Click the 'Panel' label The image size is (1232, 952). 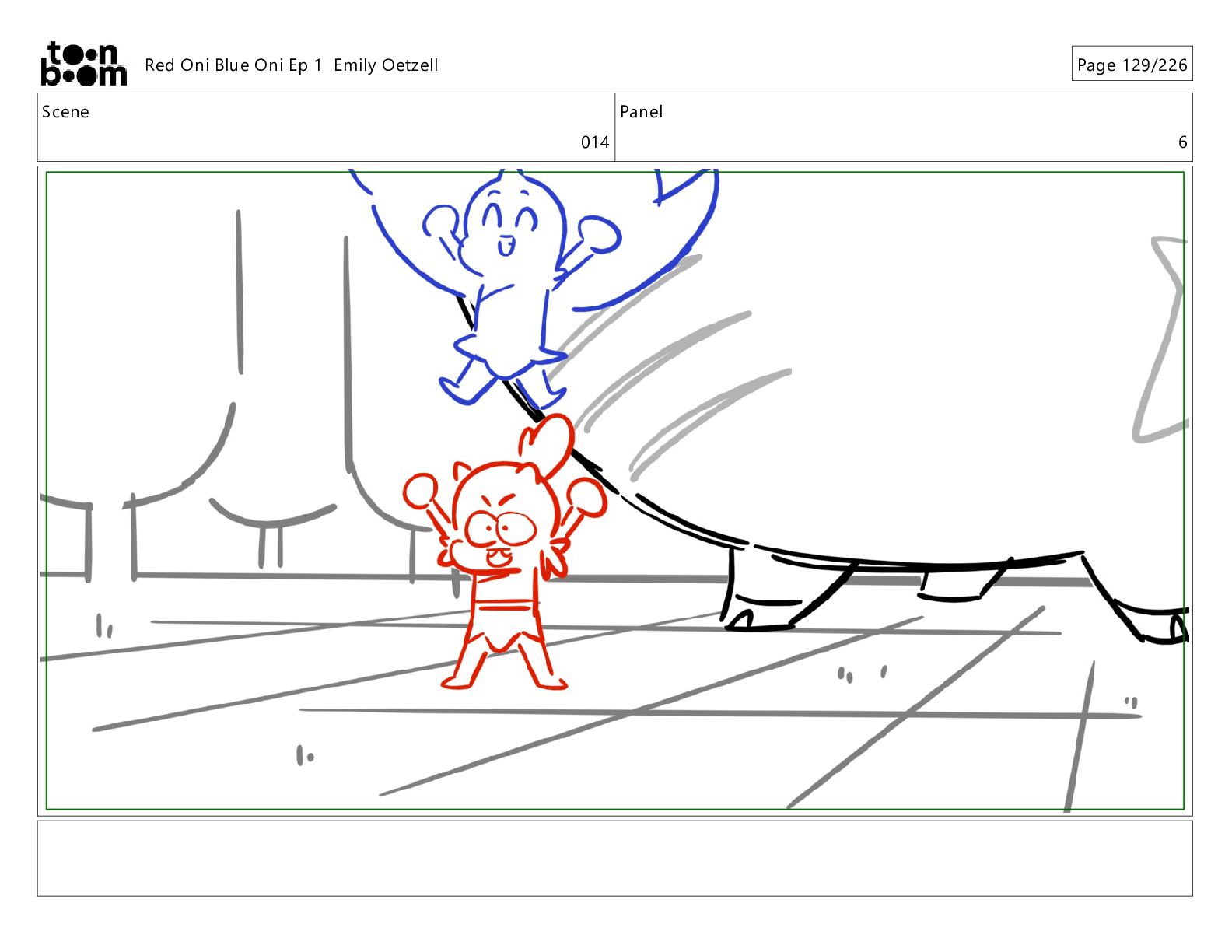click(641, 112)
